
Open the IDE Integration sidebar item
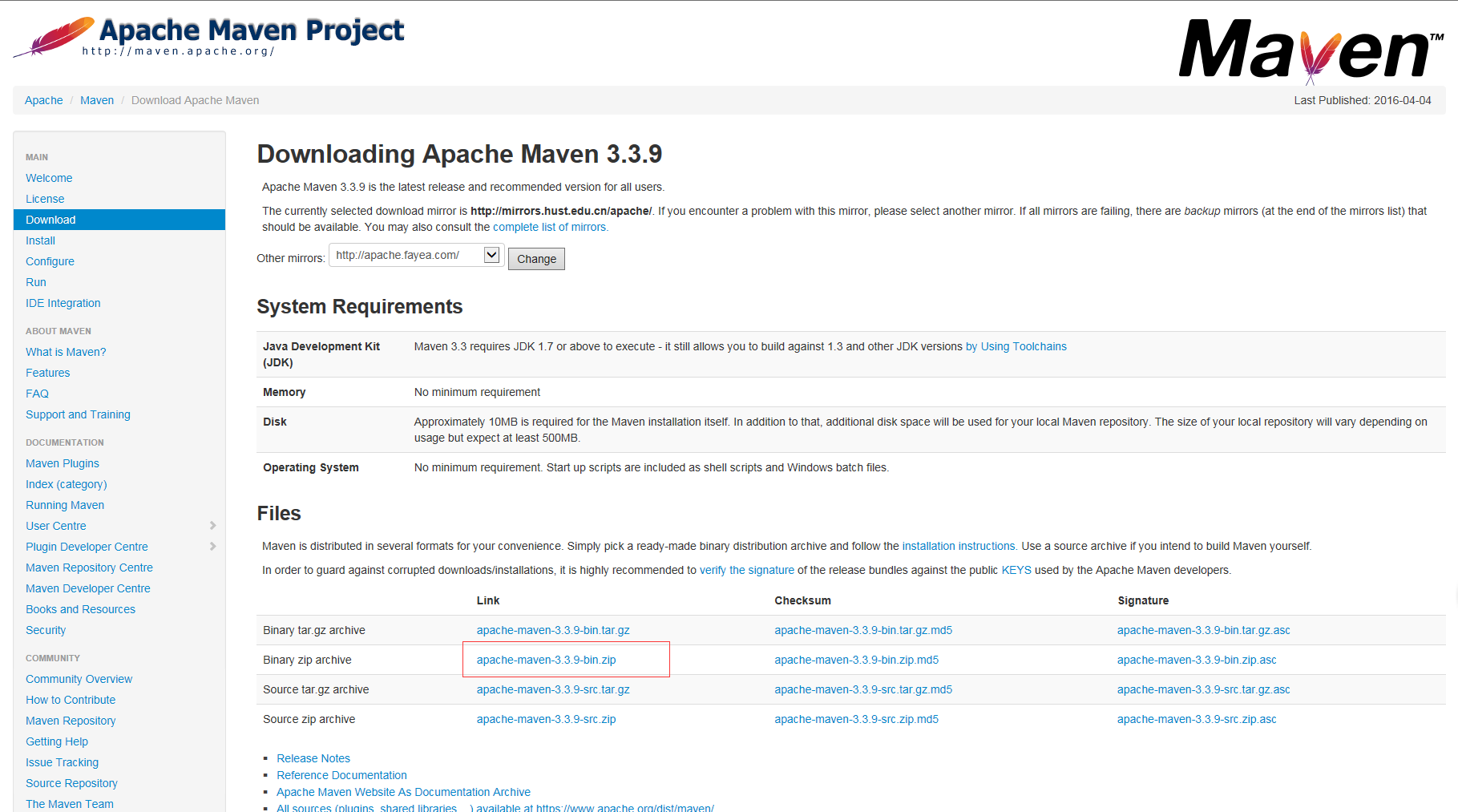point(63,303)
